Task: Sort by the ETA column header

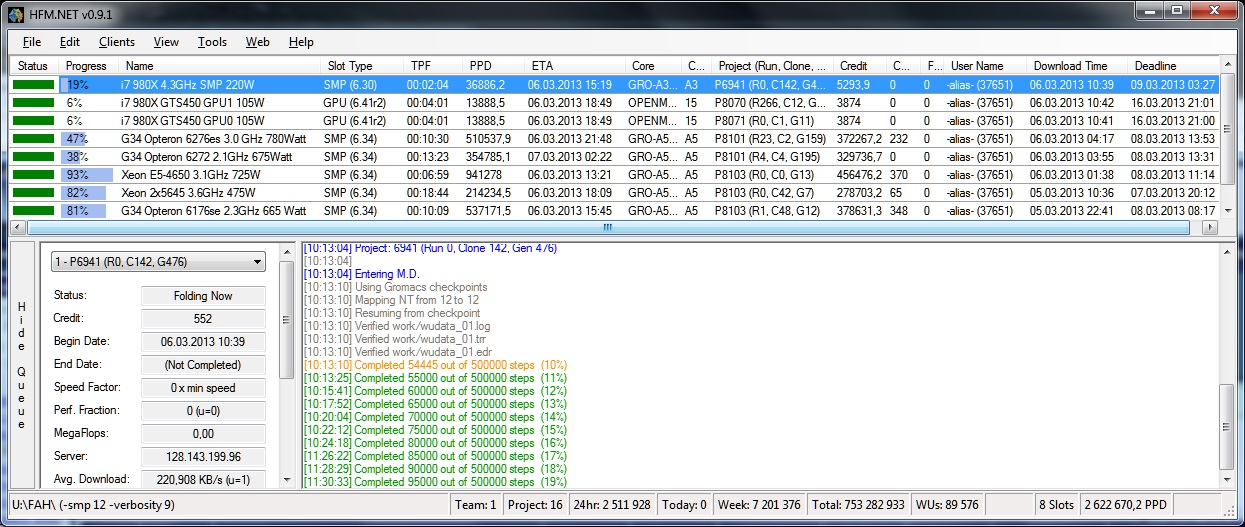Action: [575, 66]
